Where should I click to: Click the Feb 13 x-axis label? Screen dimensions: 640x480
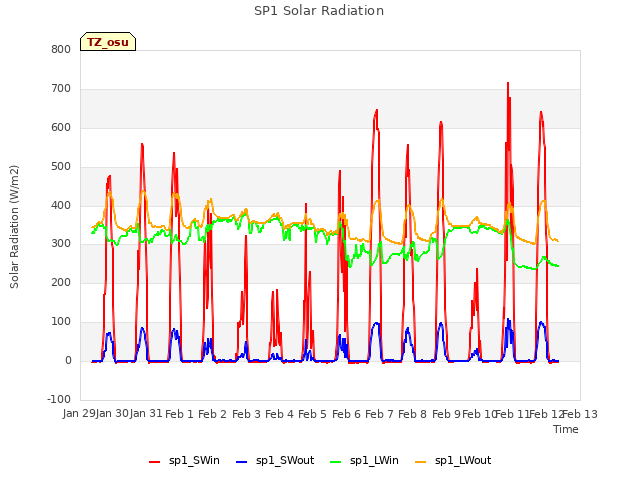pos(580,414)
